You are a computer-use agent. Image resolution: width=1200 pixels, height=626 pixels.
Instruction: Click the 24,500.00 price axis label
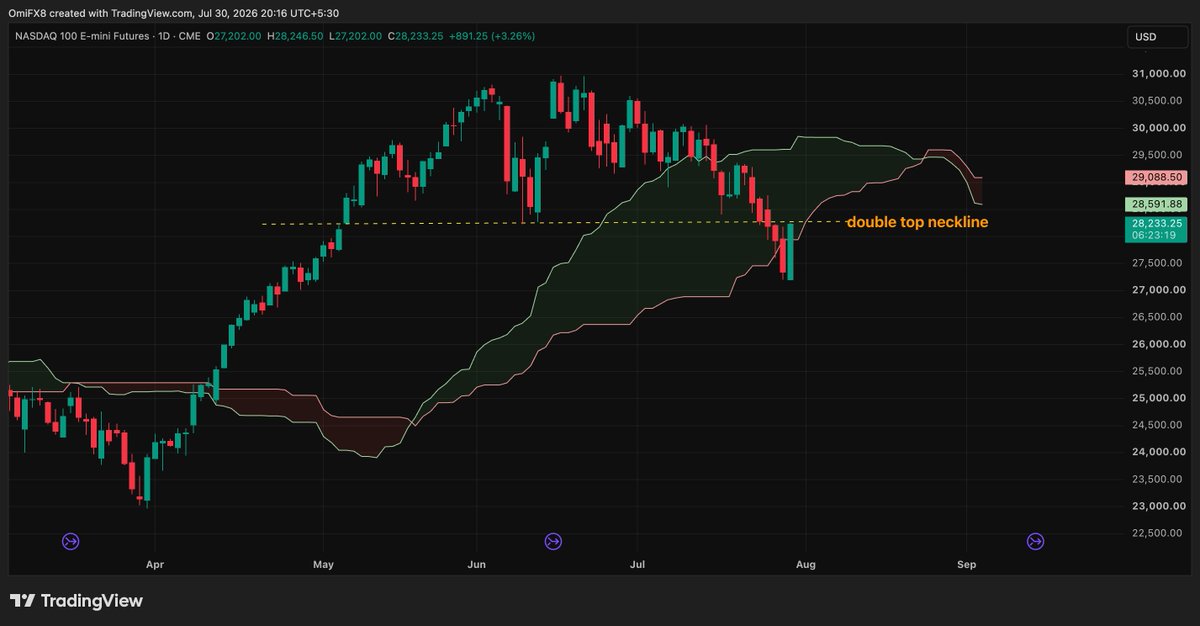[x=1158, y=425]
